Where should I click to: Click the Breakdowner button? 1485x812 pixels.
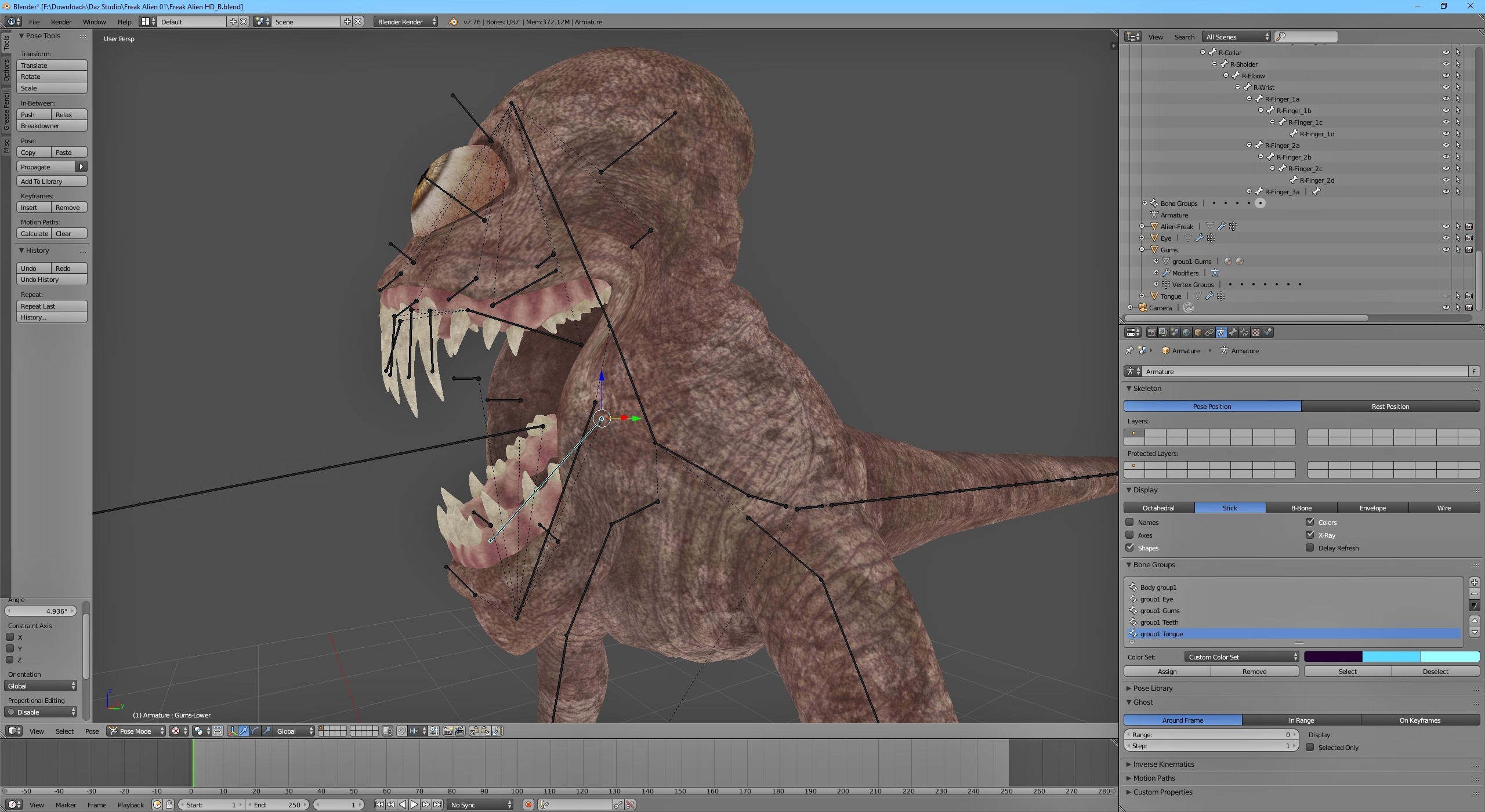[52, 126]
